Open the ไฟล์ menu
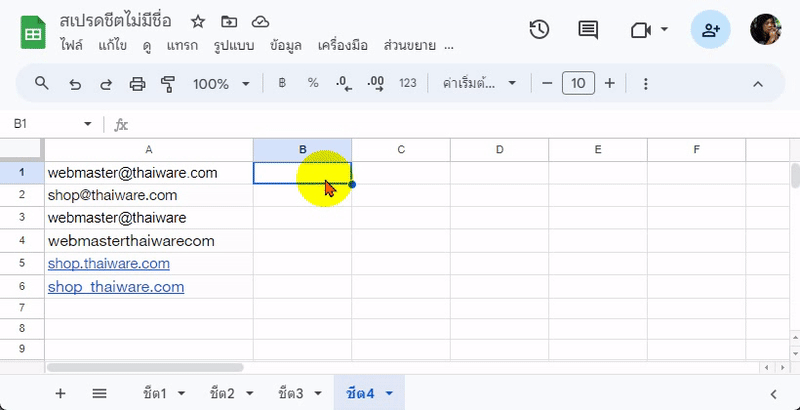The image size is (800, 410). click(x=71, y=46)
